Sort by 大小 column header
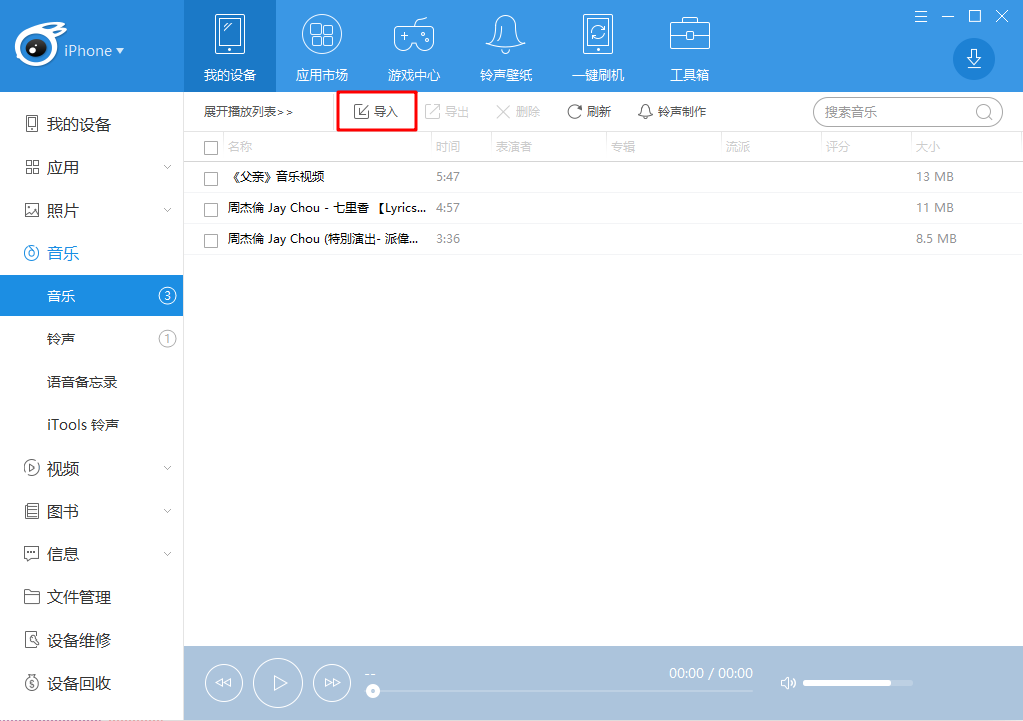This screenshot has height=721, width=1023. [928, 147]
